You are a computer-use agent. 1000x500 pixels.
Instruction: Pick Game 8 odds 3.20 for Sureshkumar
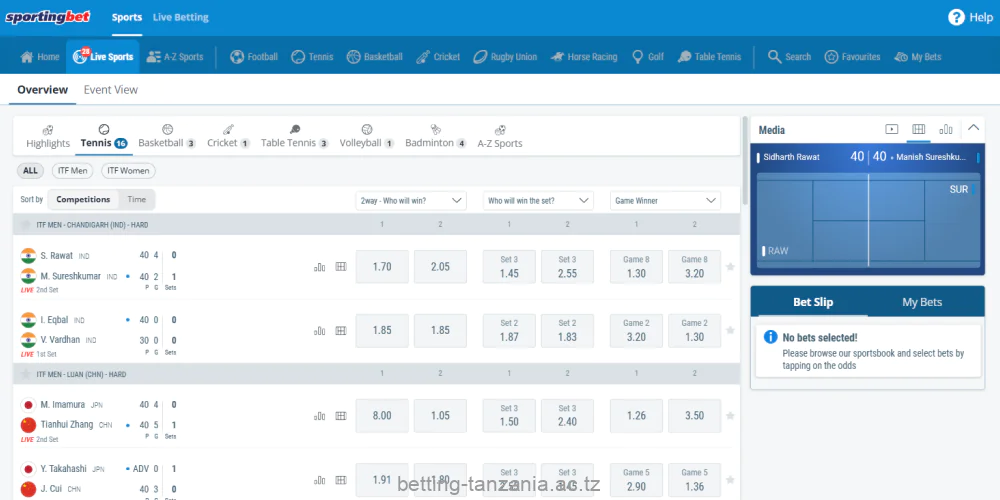695,267
